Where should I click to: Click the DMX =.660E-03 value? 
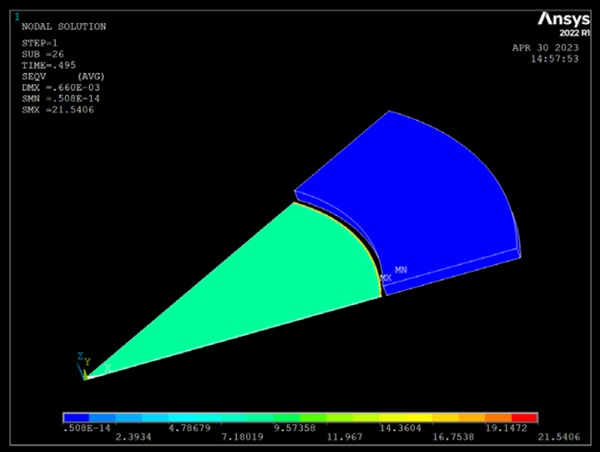(x=61, y=88)
